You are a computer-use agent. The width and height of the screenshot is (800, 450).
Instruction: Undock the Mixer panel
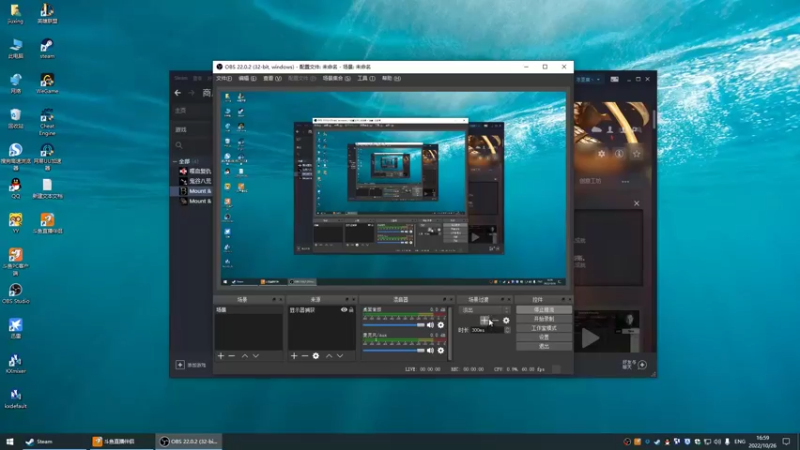point(444,299)
